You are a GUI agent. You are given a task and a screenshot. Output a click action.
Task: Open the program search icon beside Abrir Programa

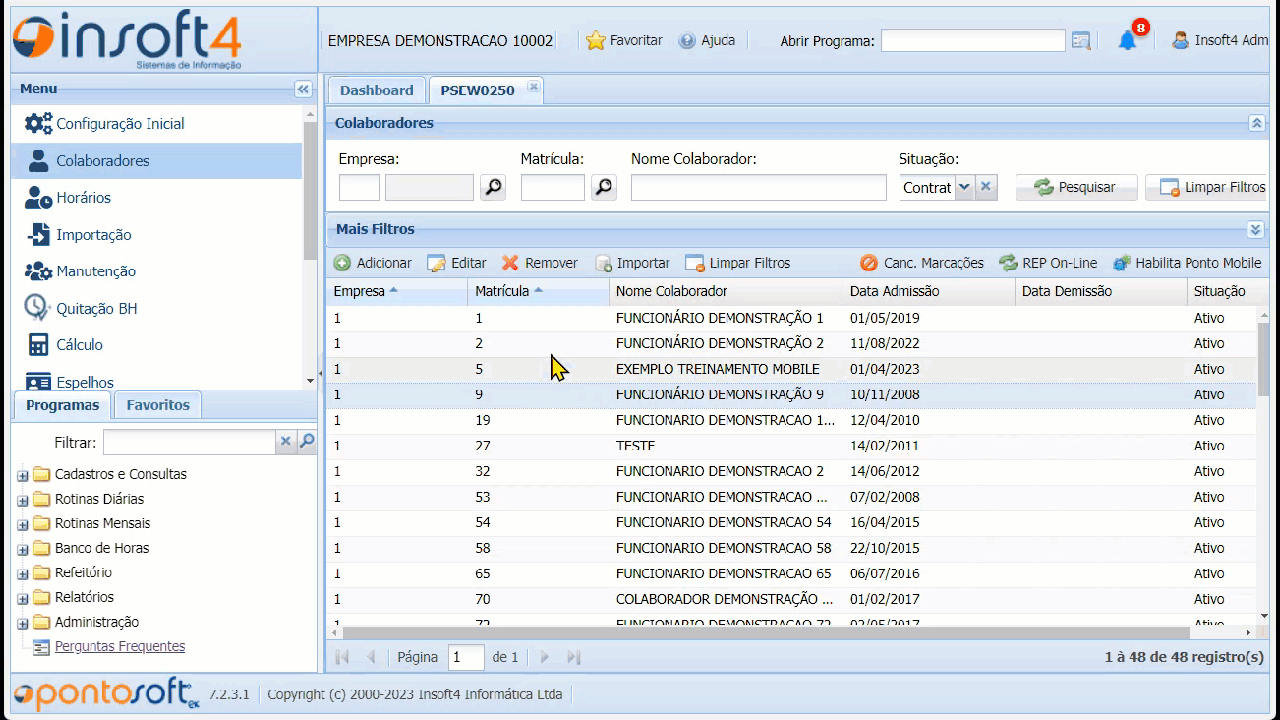point(1081,41)
